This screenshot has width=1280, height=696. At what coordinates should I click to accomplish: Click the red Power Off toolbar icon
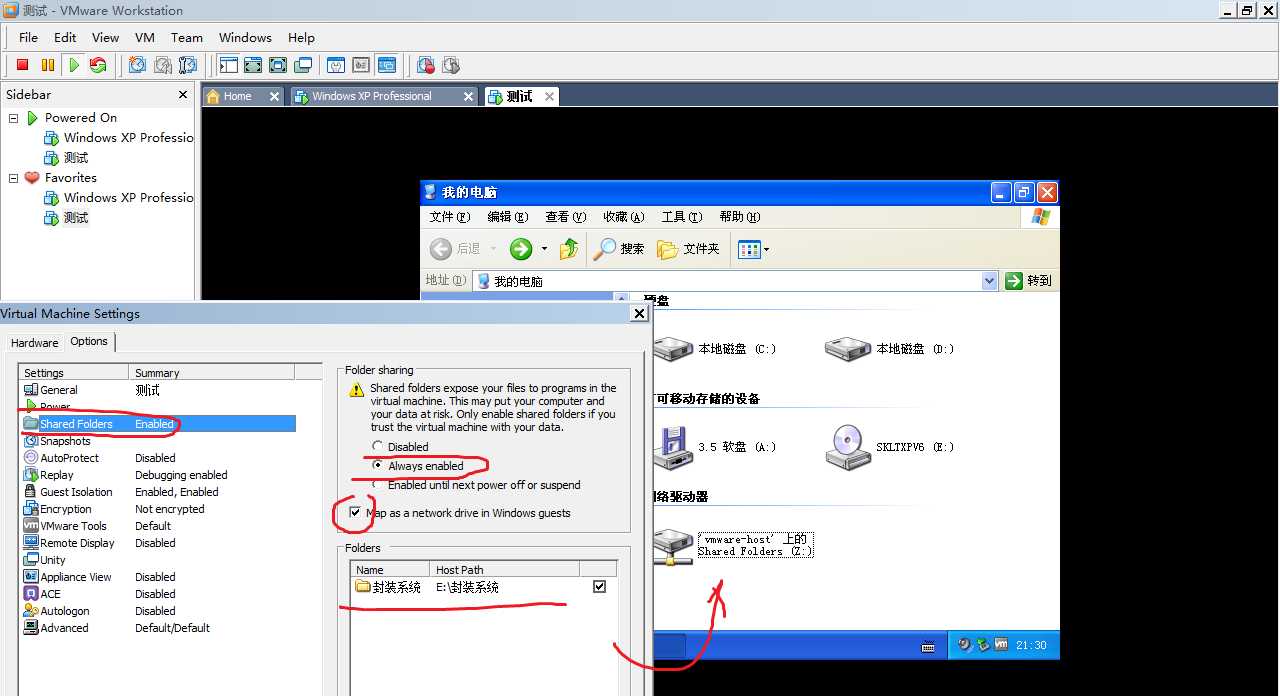click(22, 65)
